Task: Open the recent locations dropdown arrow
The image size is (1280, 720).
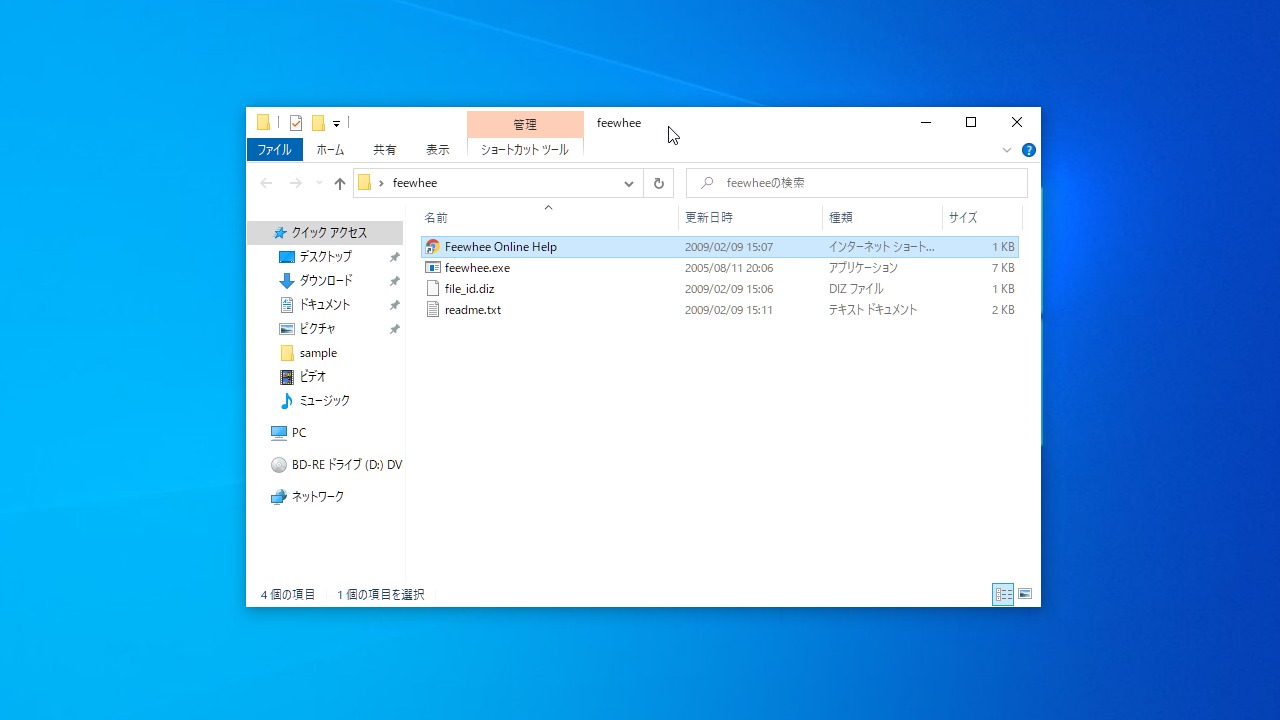Action: coord(319,183)
